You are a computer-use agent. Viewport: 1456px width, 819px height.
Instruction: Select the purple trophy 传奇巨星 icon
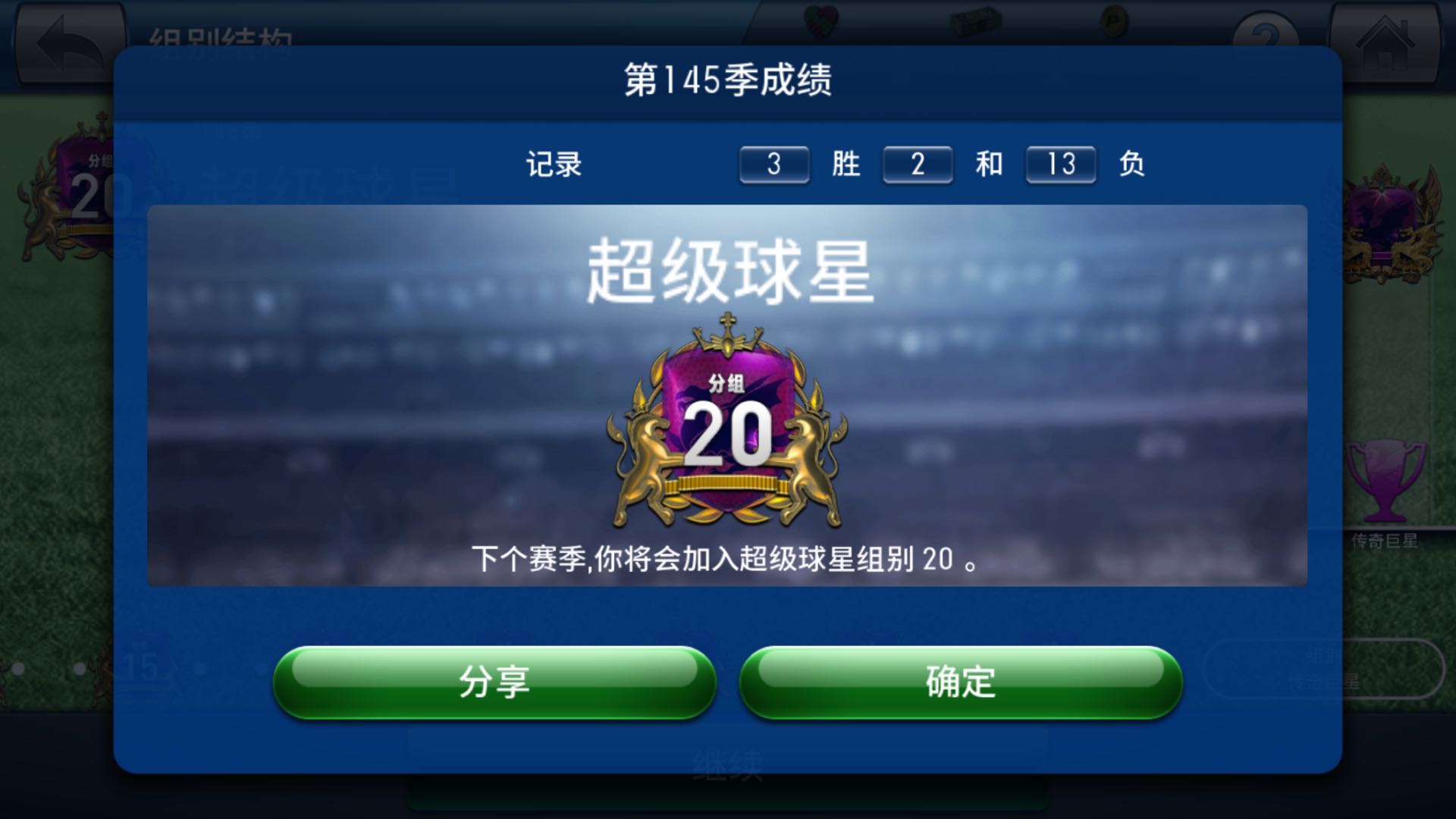point(1385,482)
